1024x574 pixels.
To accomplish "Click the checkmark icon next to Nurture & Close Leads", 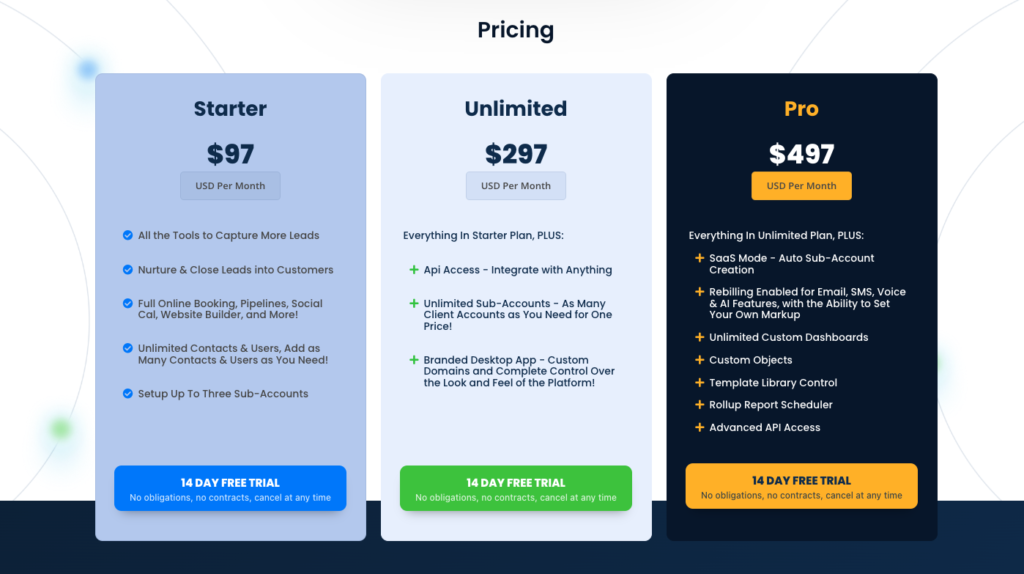I will [127, 270].
